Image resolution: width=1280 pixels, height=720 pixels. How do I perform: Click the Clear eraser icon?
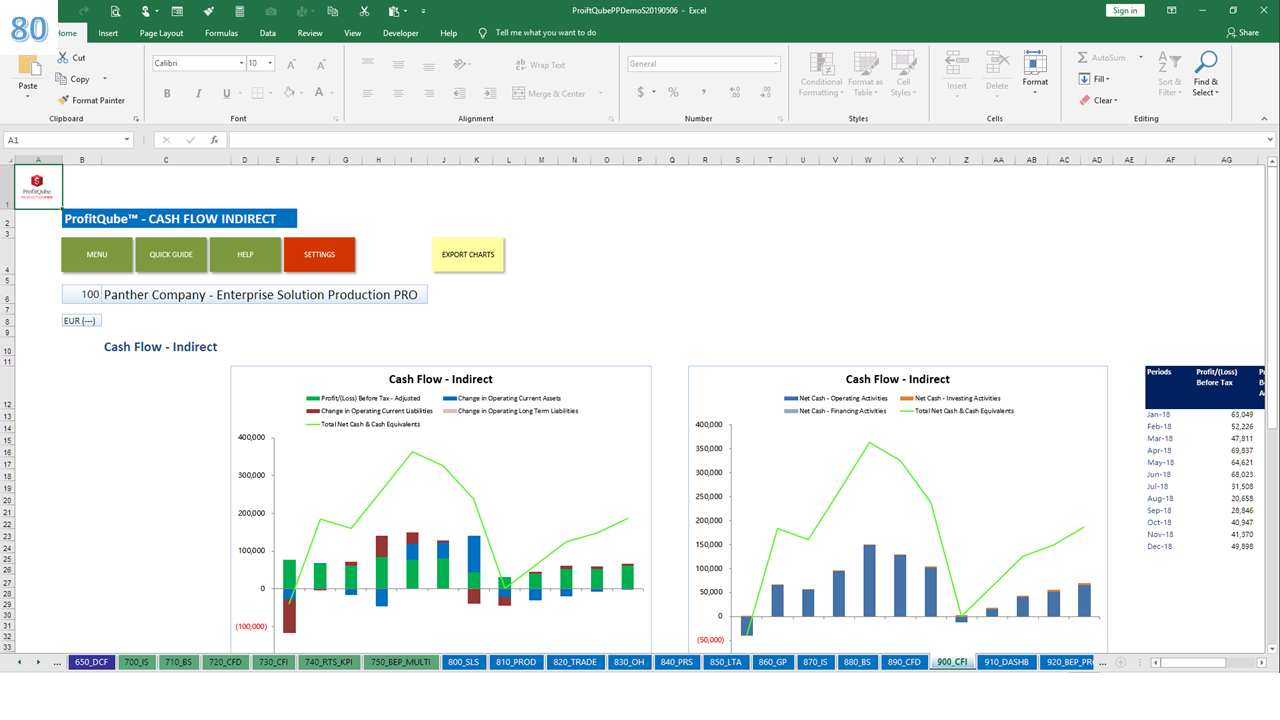pyautogui.click(x=1084, y=100)
